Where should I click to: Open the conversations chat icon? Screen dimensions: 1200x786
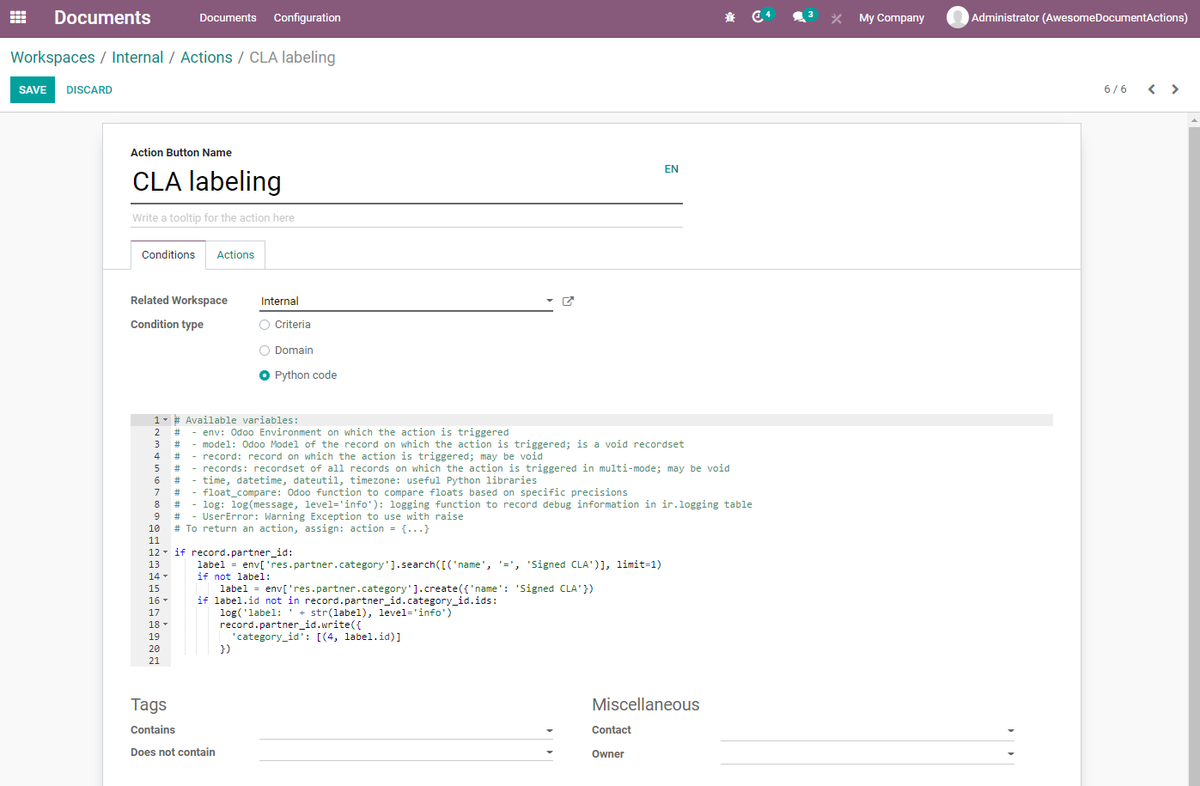tap(800, 17)
